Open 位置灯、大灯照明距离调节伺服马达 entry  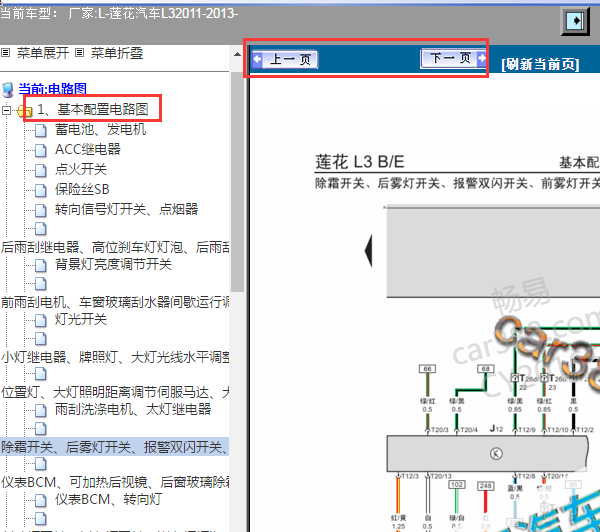[115, 393]
